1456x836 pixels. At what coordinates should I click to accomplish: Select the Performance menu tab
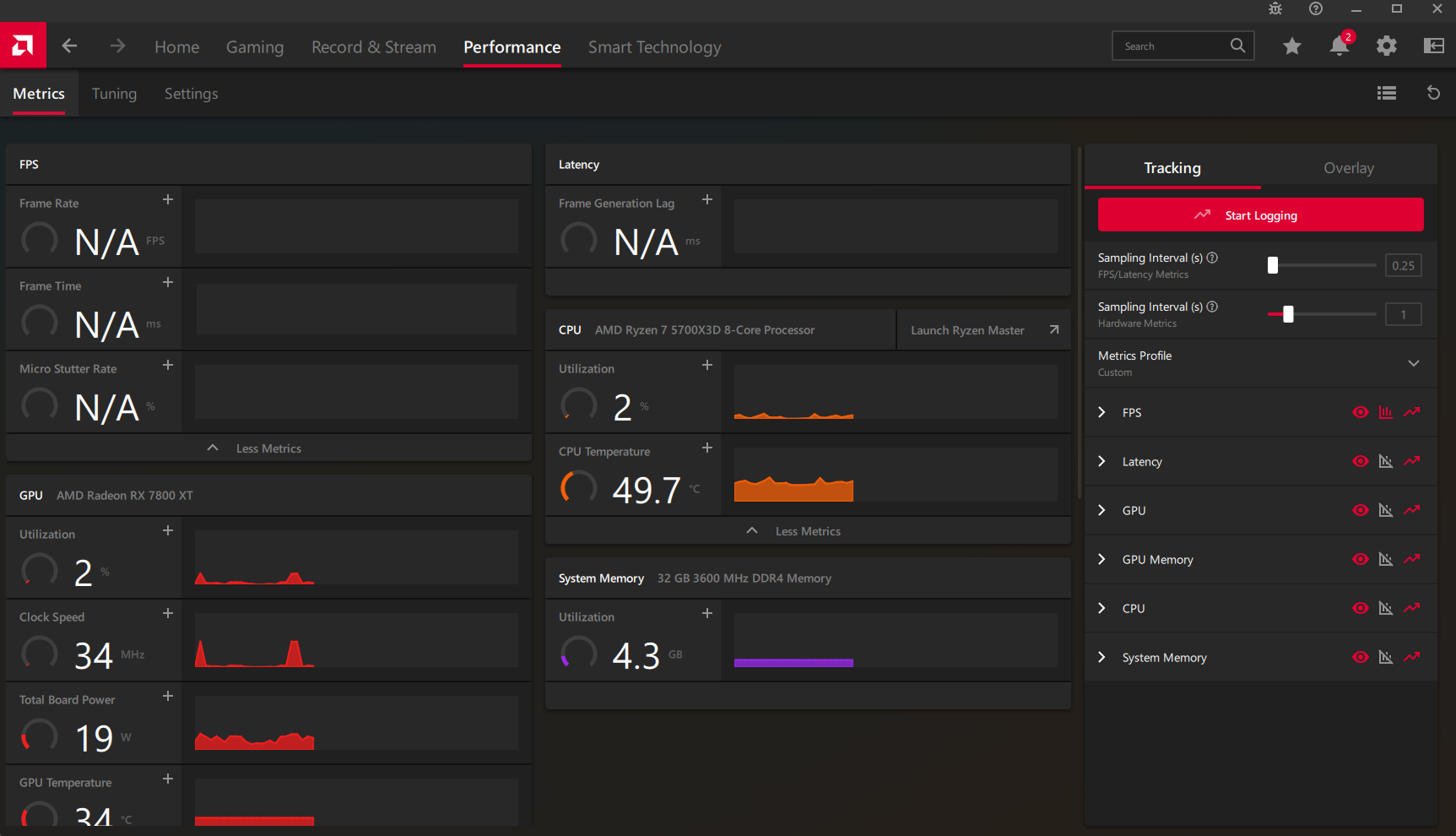tap(512, 46)
